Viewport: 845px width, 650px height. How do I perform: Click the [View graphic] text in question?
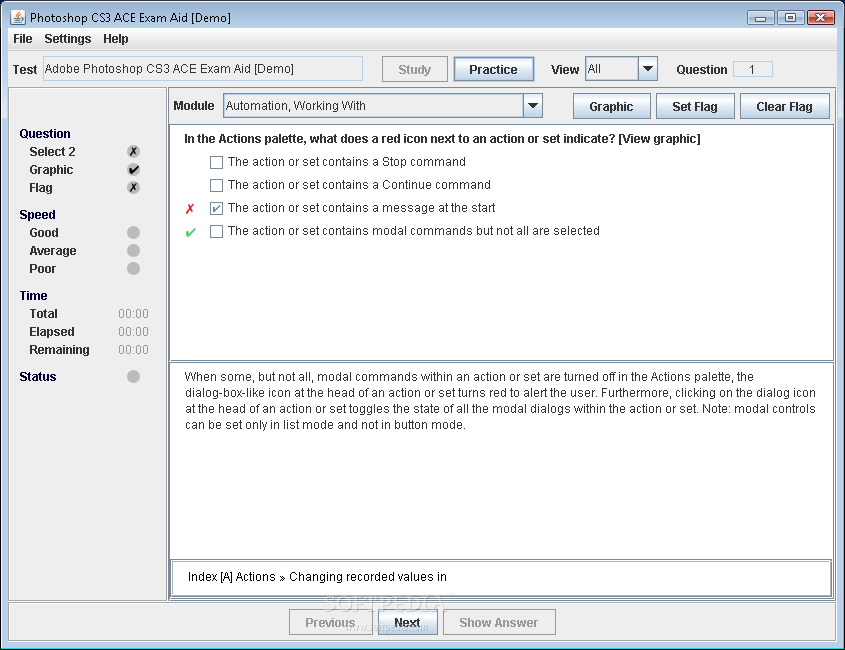(659, 139)
